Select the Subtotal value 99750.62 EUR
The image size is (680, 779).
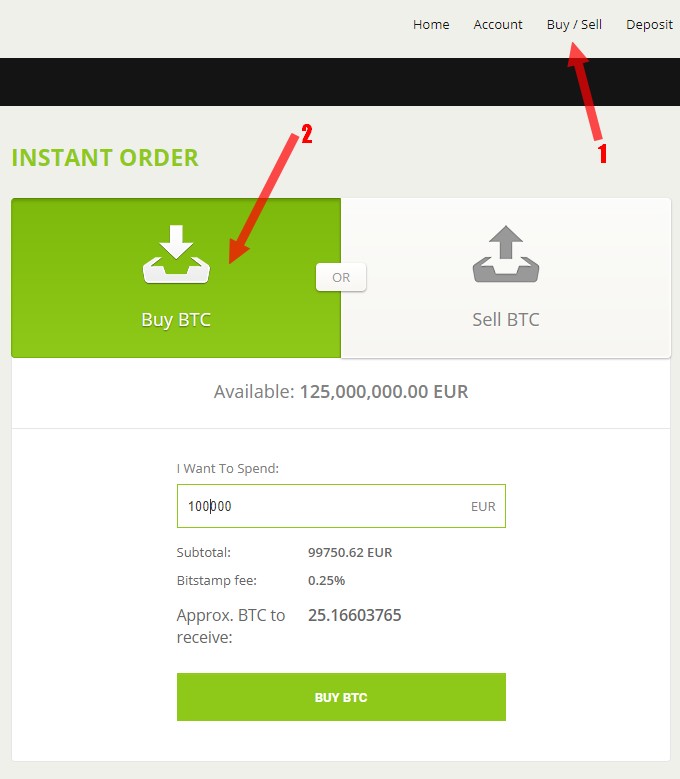point(350,552)
